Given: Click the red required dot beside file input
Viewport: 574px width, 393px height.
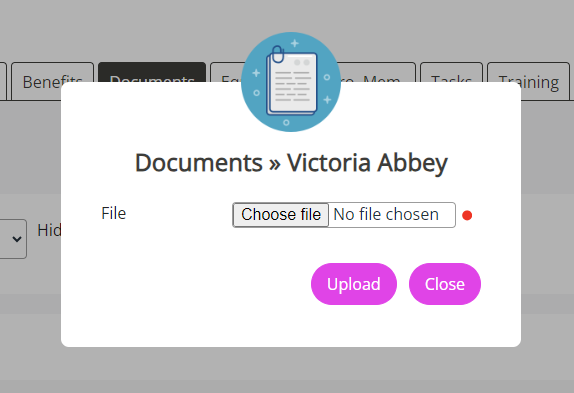Looking at the screenshot, I should coord(467,215).
